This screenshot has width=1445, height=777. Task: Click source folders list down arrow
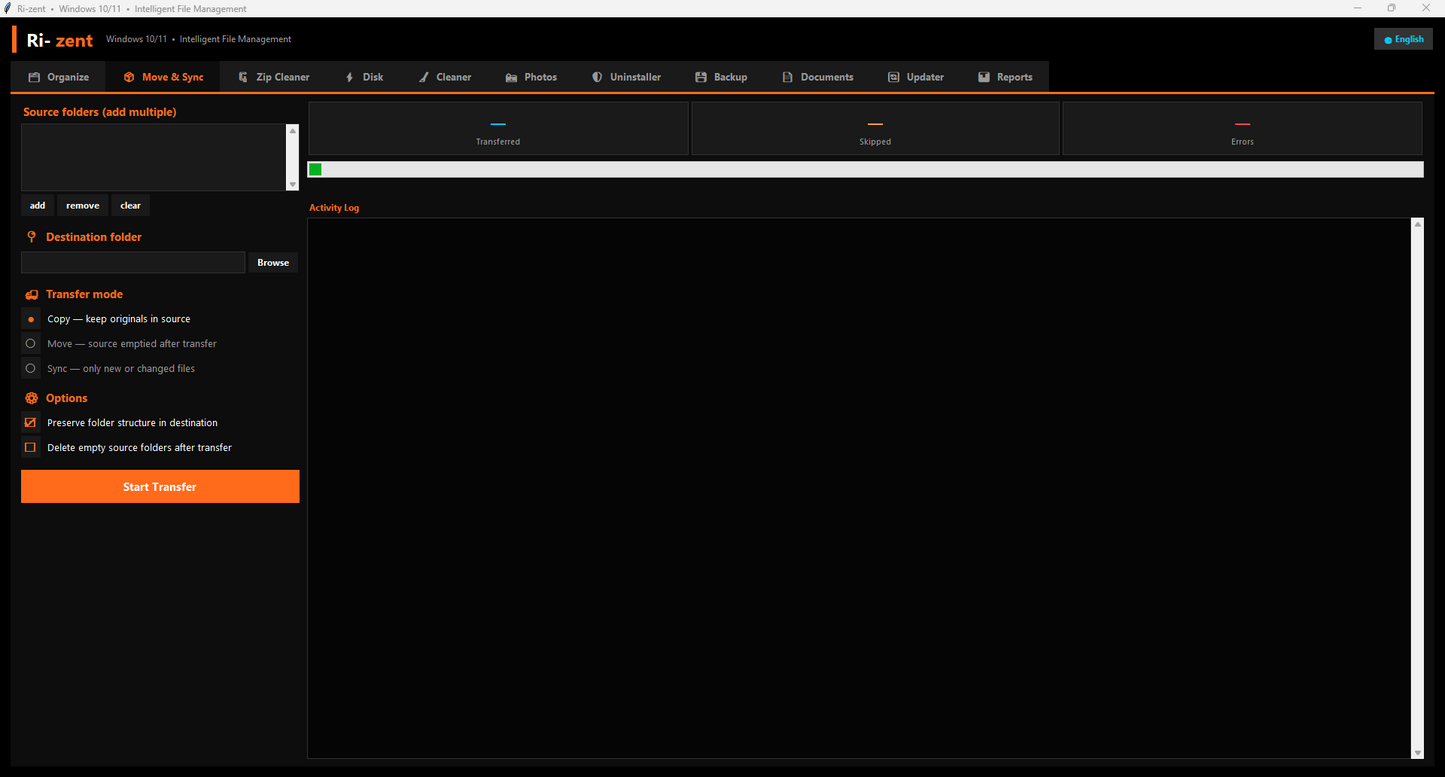(x=292, y=185)
